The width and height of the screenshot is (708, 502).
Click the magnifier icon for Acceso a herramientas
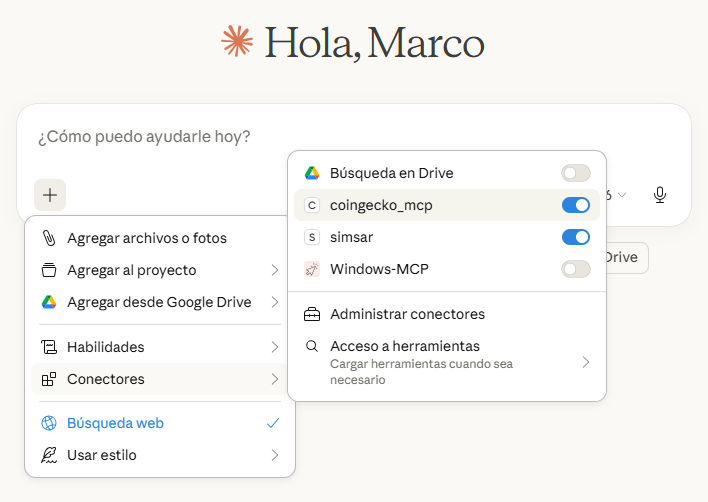[x=312, y=346]
